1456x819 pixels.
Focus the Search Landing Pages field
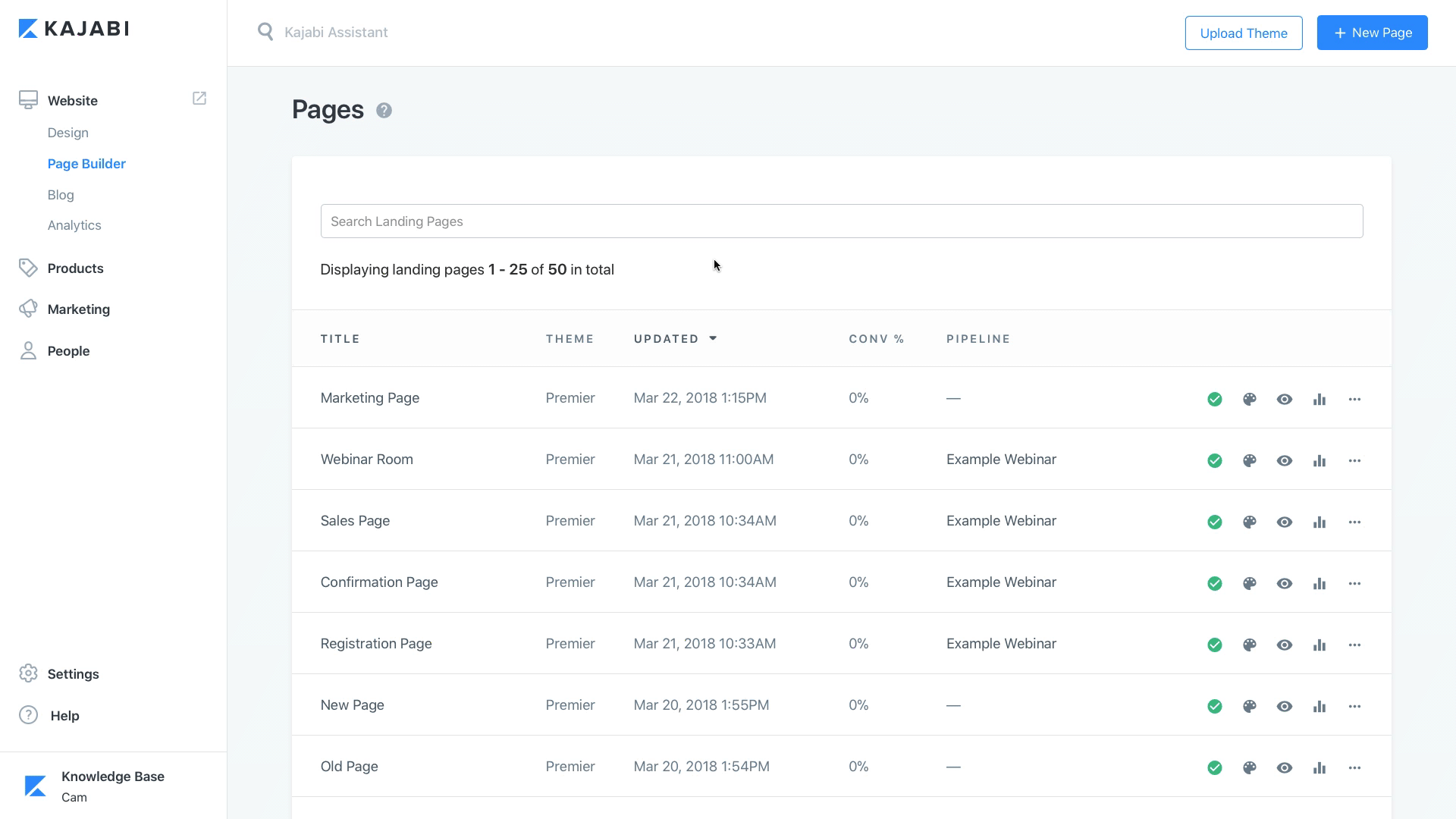click(841, 221)
